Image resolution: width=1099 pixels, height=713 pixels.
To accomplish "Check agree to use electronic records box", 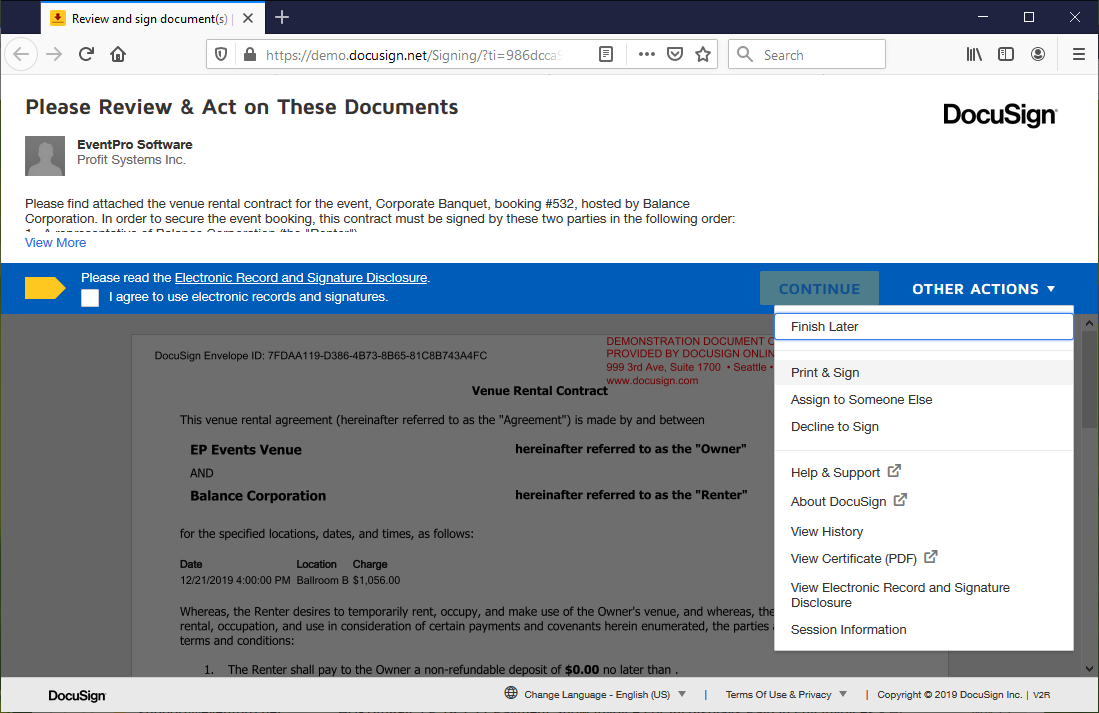I will [90, 298].
